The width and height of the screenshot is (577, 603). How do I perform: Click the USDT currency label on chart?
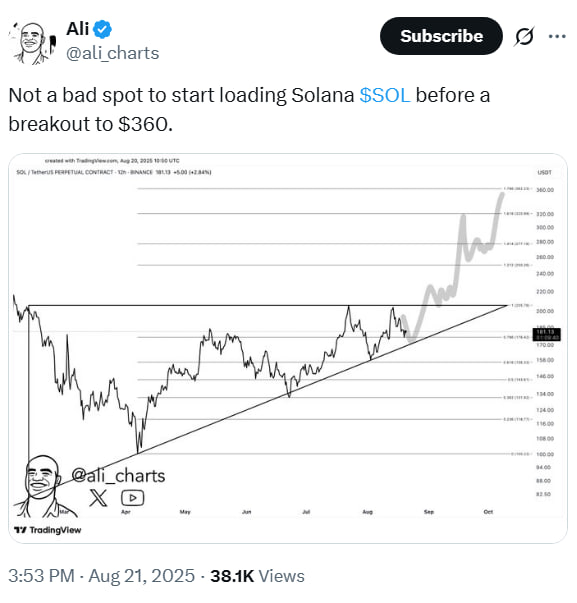coord(545,172)
